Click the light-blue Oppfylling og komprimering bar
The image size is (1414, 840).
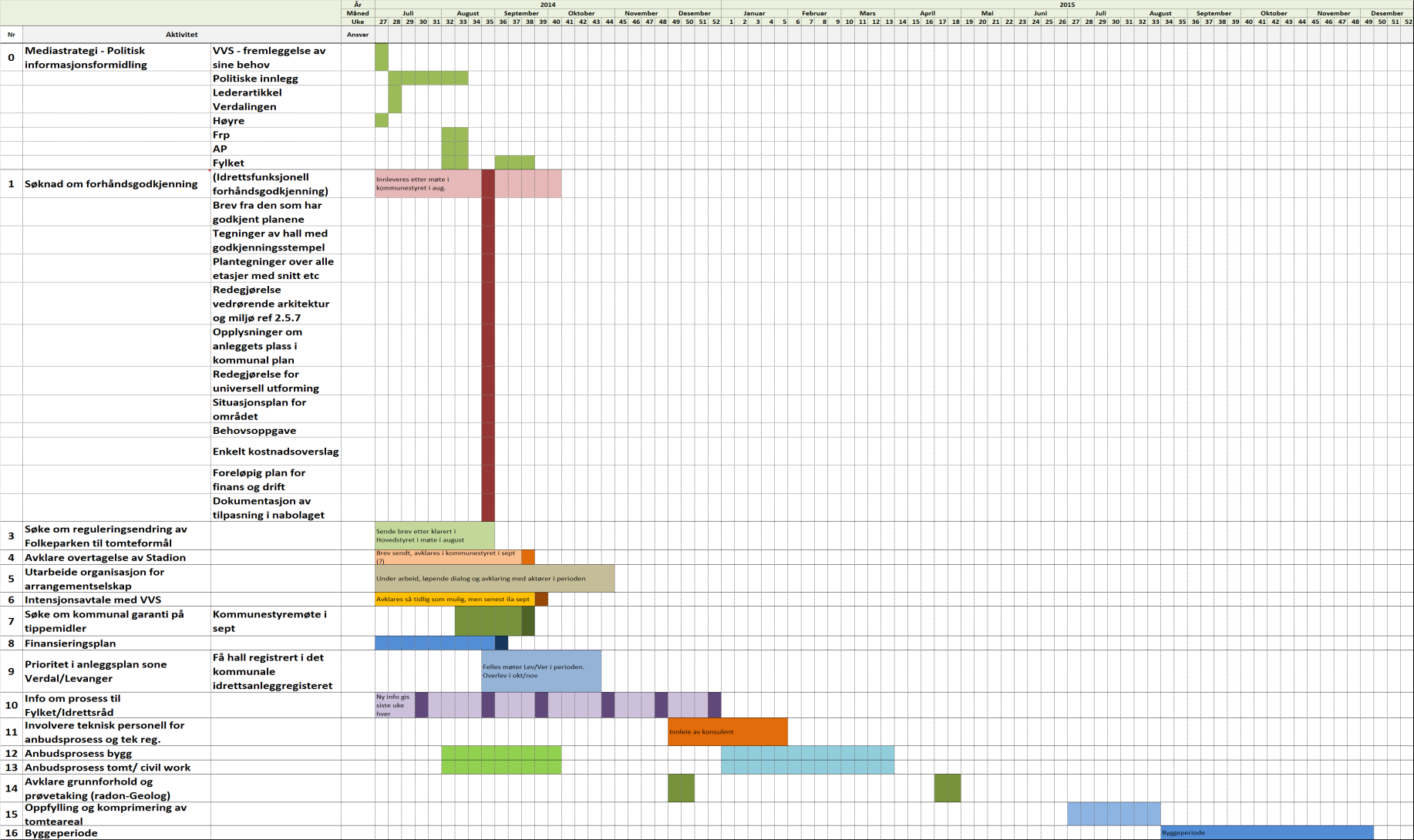click(1114, 814)
